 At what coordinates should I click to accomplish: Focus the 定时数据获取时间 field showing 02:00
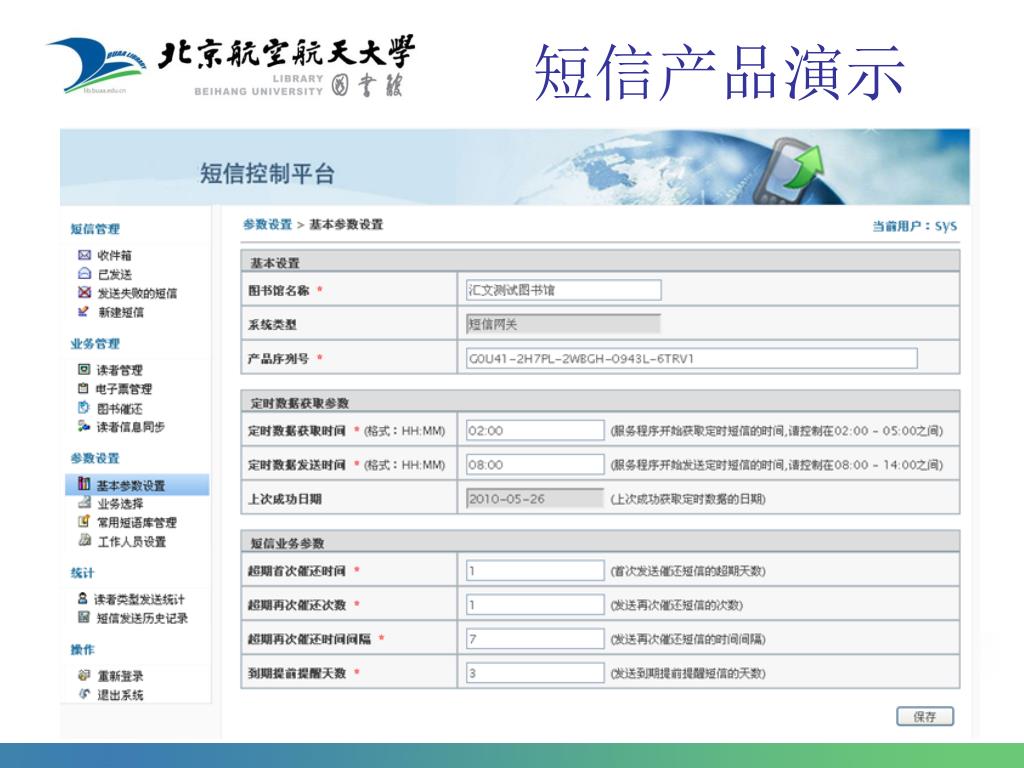pos(535,430)
